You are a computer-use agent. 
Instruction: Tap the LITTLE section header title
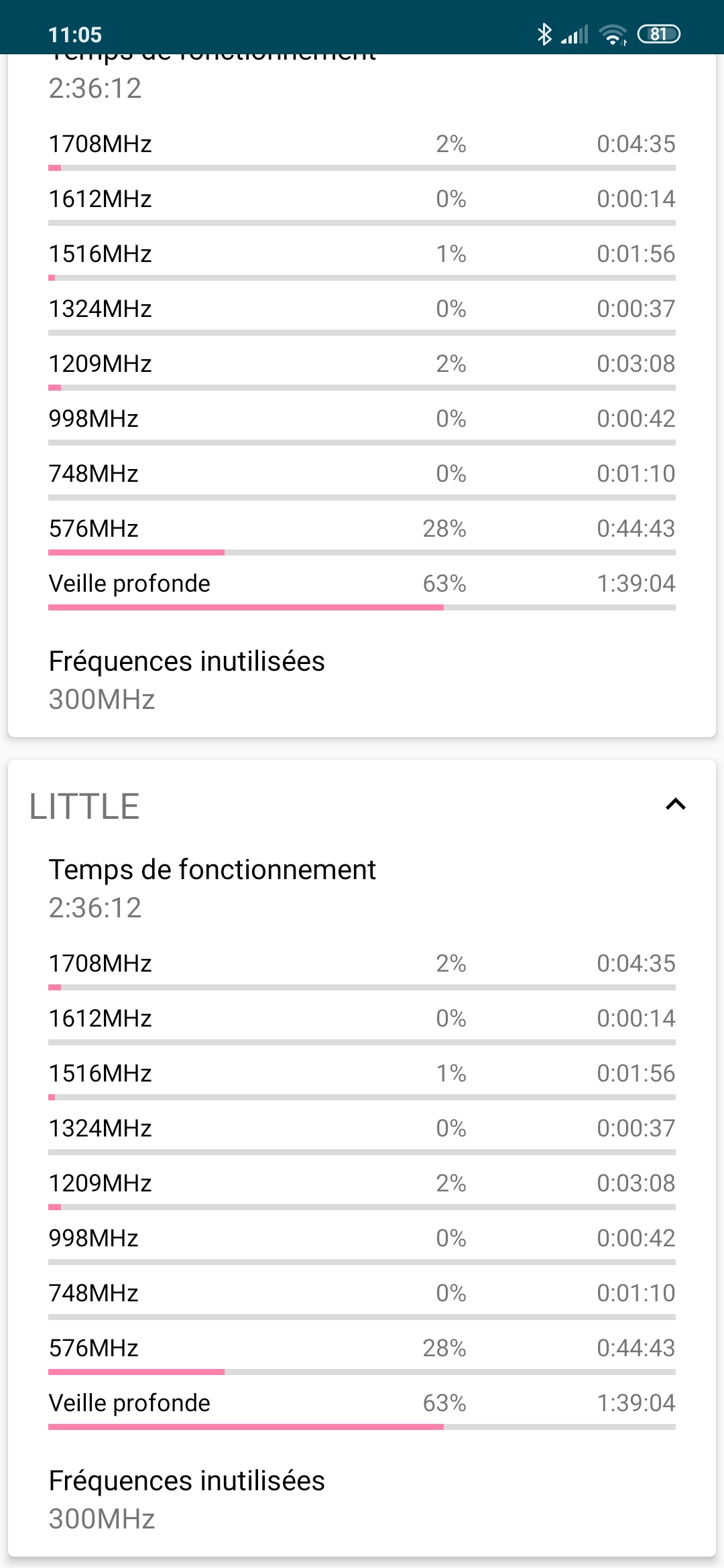[84, 806]
